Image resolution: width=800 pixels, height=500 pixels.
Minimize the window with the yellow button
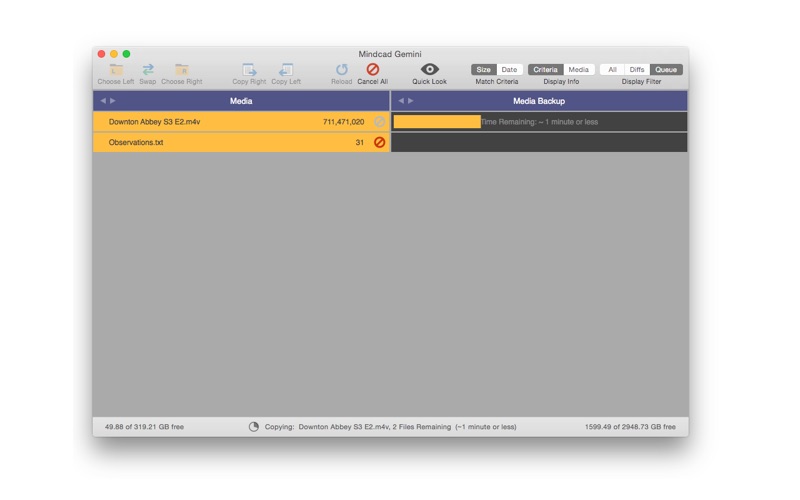click(x=114, y=54)
